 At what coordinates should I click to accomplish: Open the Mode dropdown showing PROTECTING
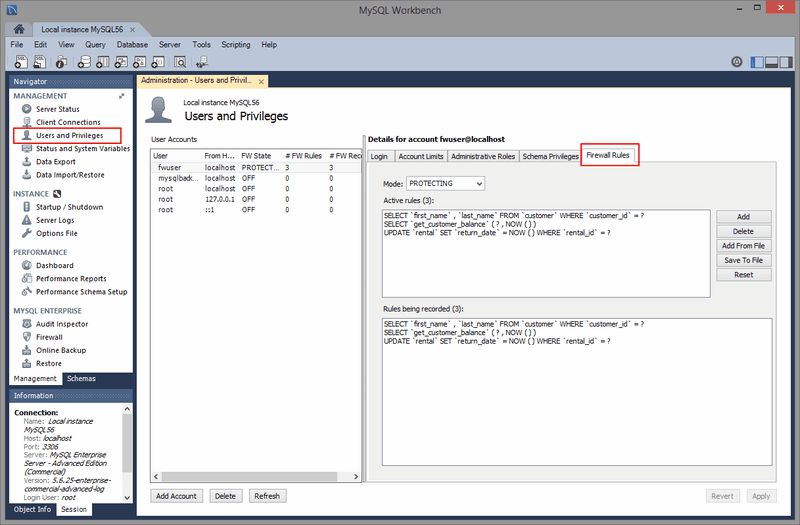pos(446,183)
